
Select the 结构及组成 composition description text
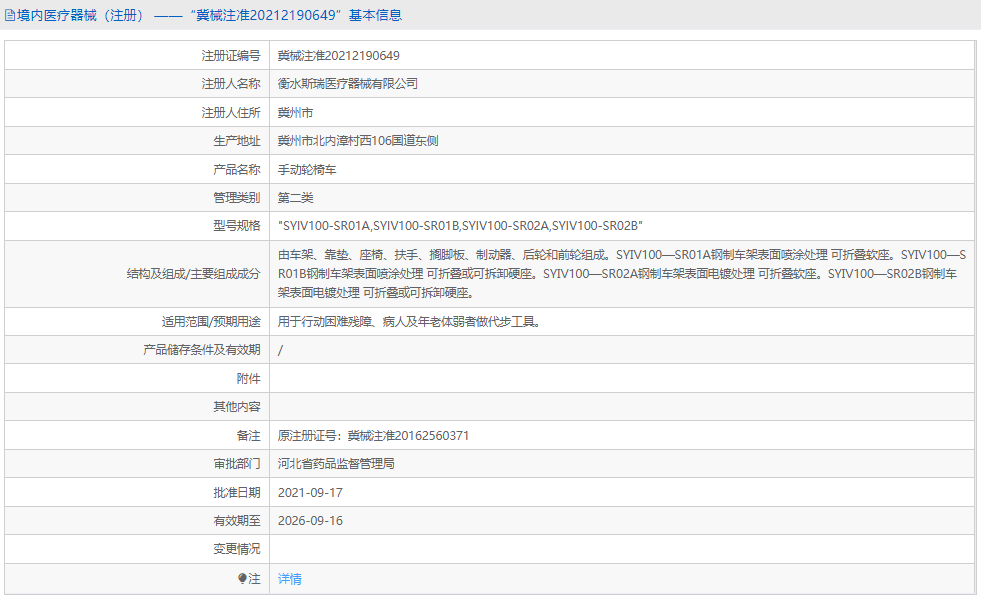[x=550, y=274]
